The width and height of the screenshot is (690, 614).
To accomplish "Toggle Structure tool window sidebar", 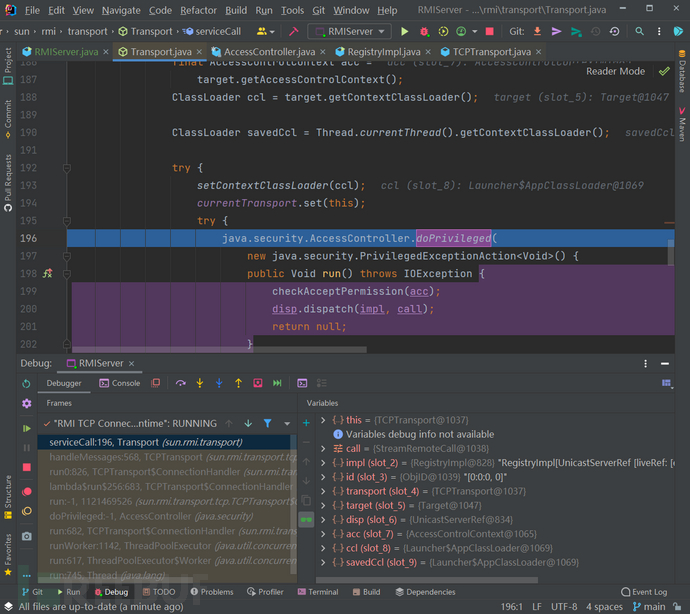I will tap(8, 497).
